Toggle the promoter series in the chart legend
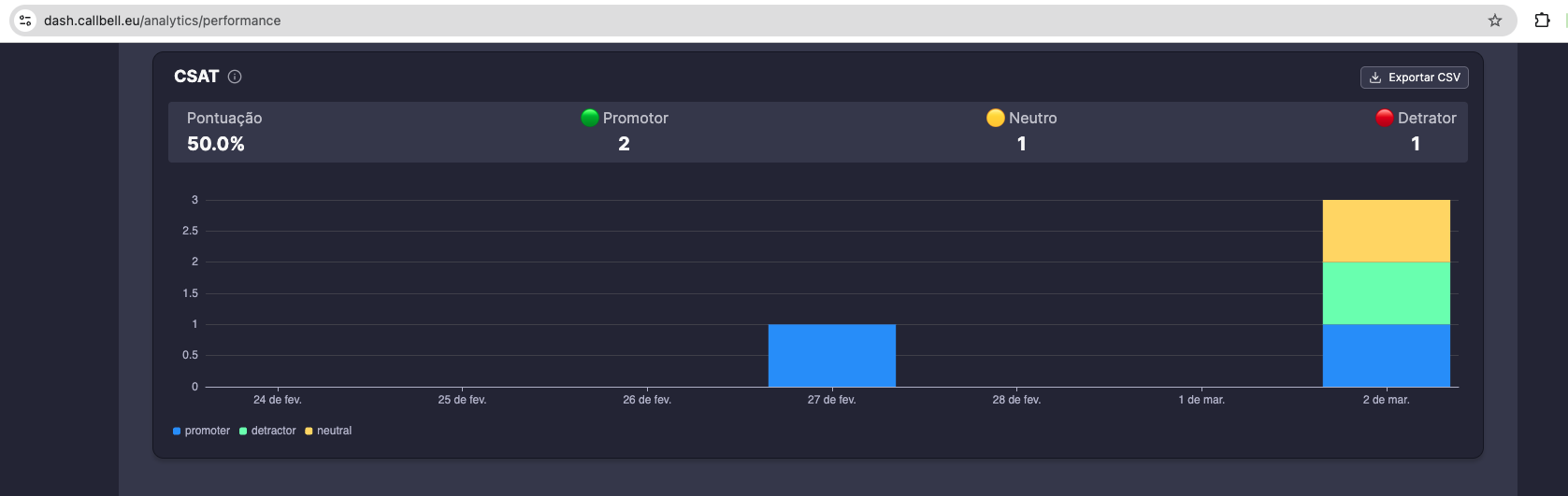The width and height of the screenshot is (1568, 496). click(x=201, y=431)
